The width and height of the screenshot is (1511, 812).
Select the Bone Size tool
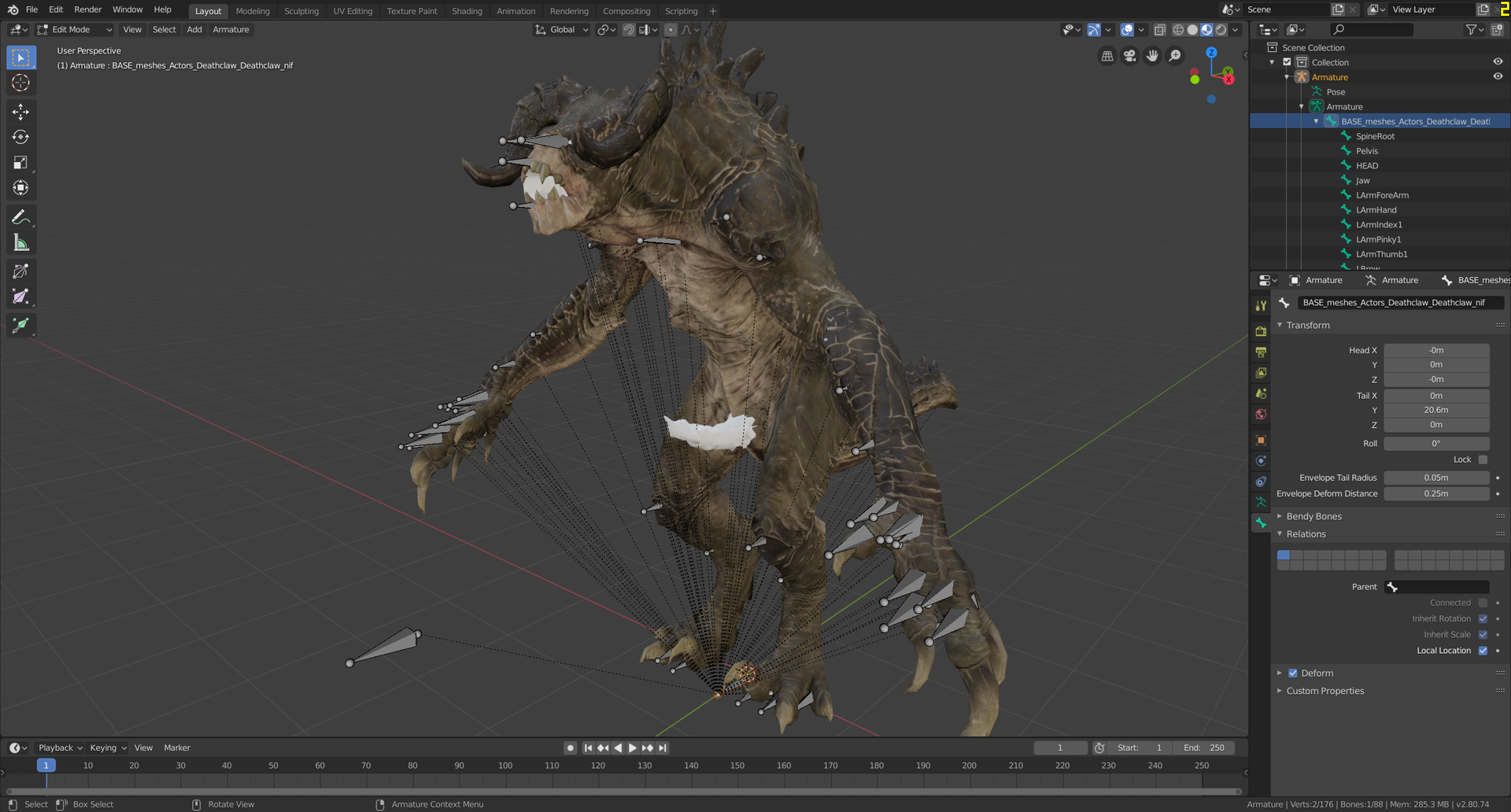coord(21,297)
